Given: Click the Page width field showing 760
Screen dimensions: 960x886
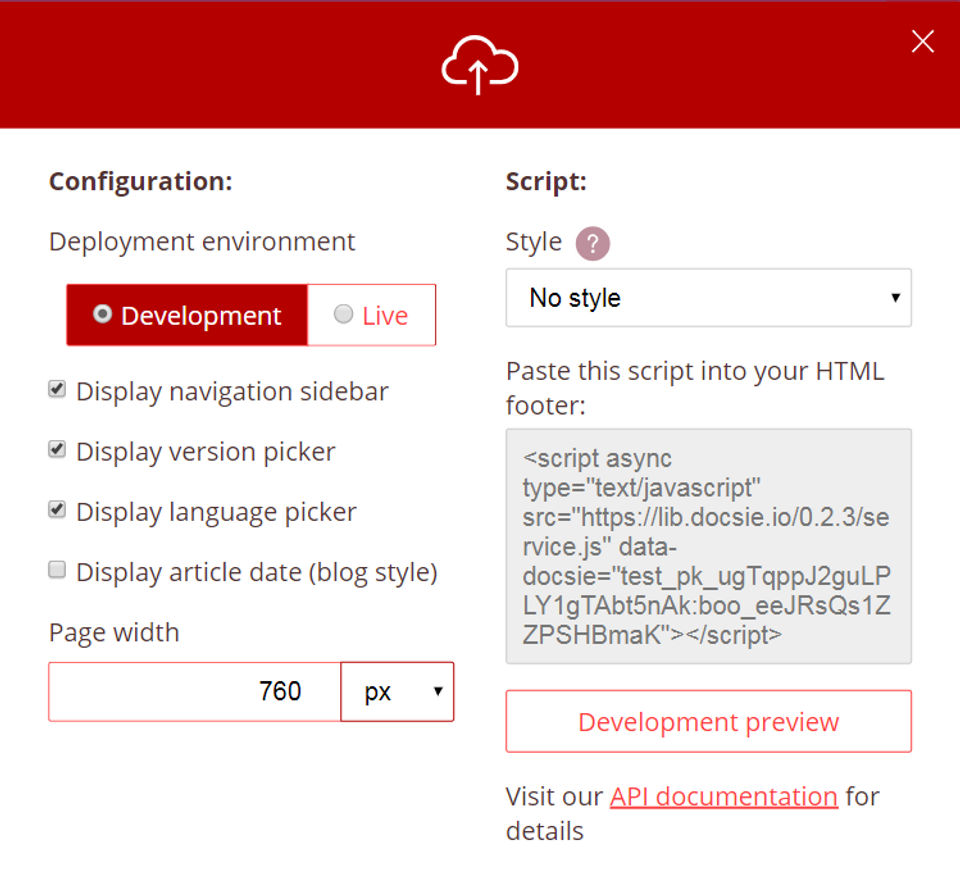Looking at the screenshot, I should [x=195, y=692].
